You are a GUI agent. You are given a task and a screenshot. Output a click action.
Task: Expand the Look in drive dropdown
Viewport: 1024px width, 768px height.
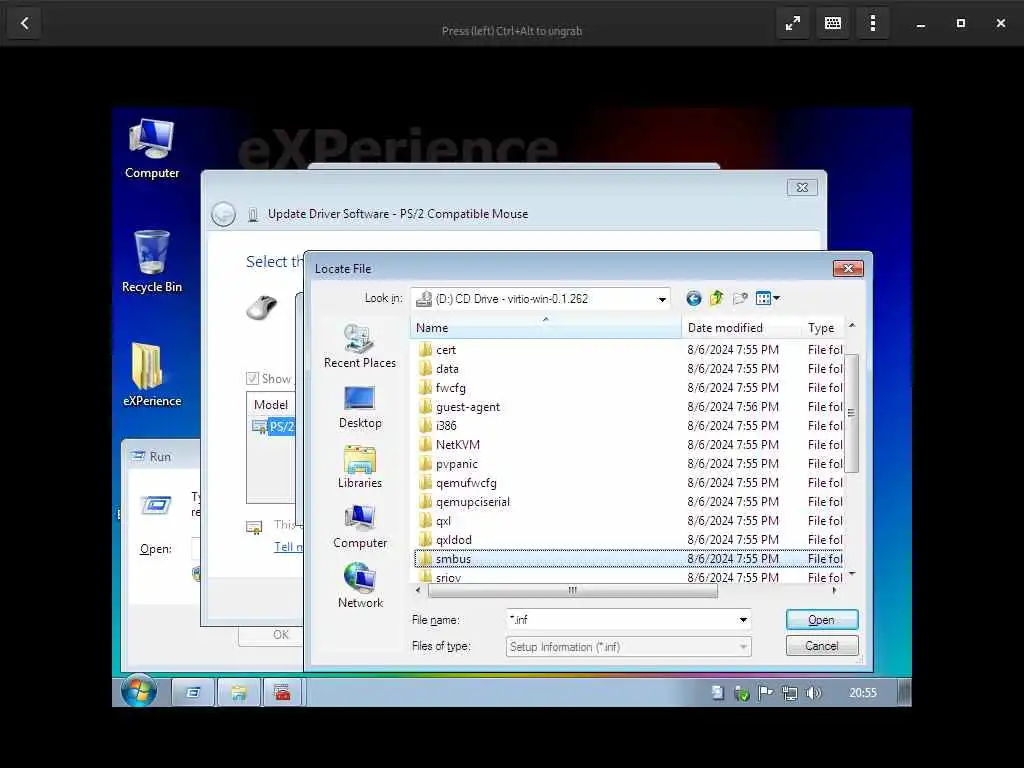(662, 299)
